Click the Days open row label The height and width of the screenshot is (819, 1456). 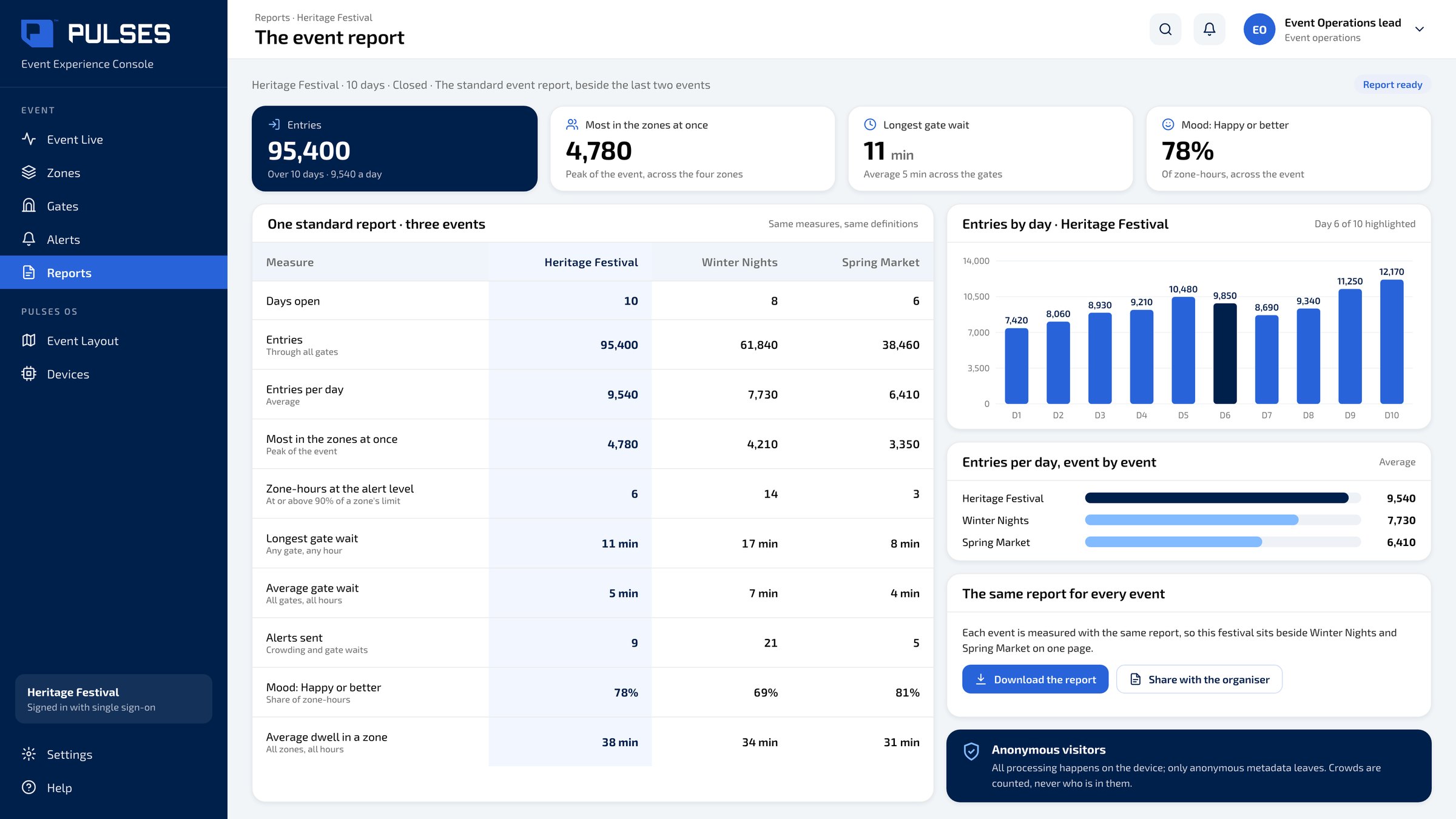[292, 301]
